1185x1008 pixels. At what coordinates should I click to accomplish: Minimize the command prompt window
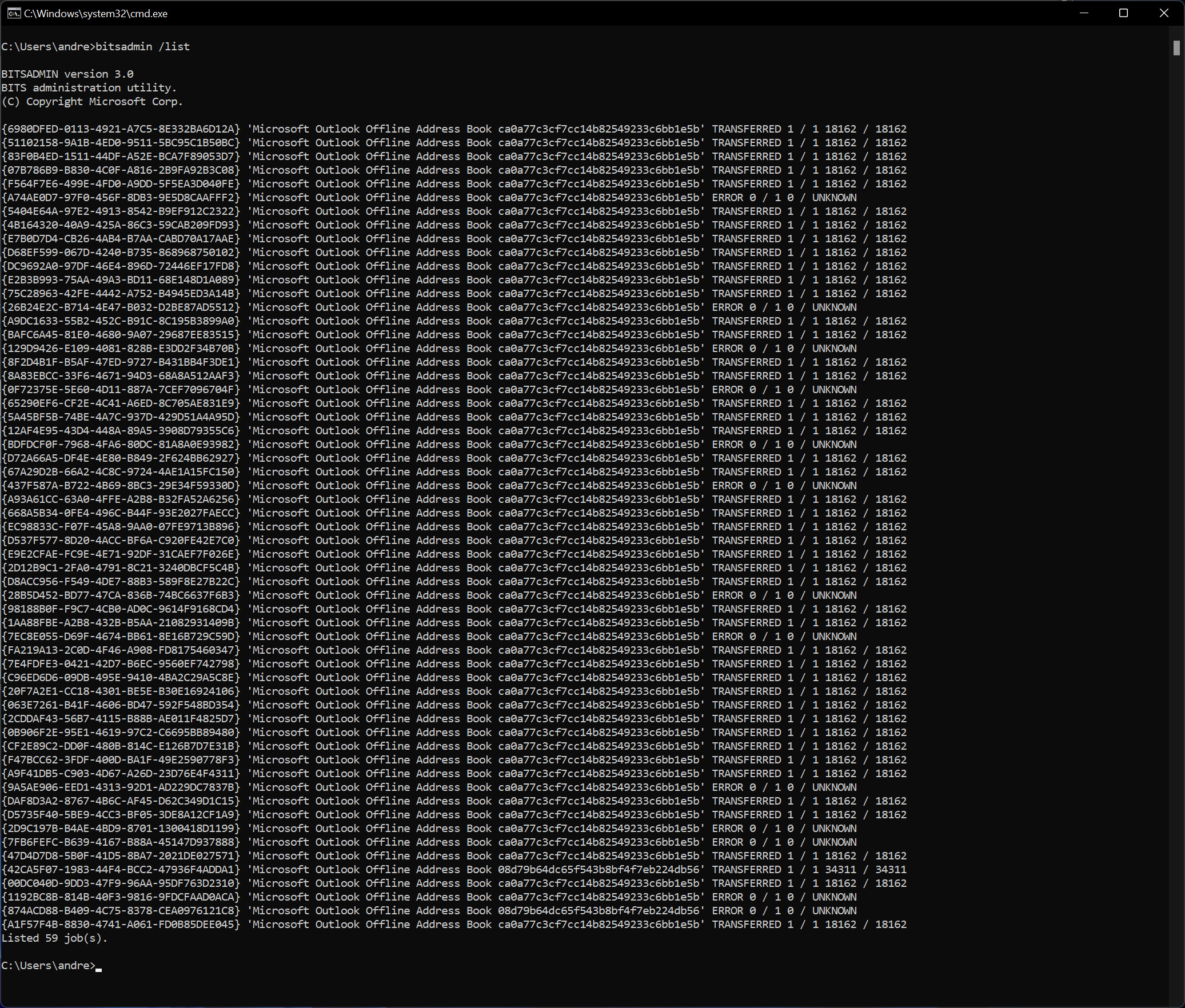[x=1083, y=13]
